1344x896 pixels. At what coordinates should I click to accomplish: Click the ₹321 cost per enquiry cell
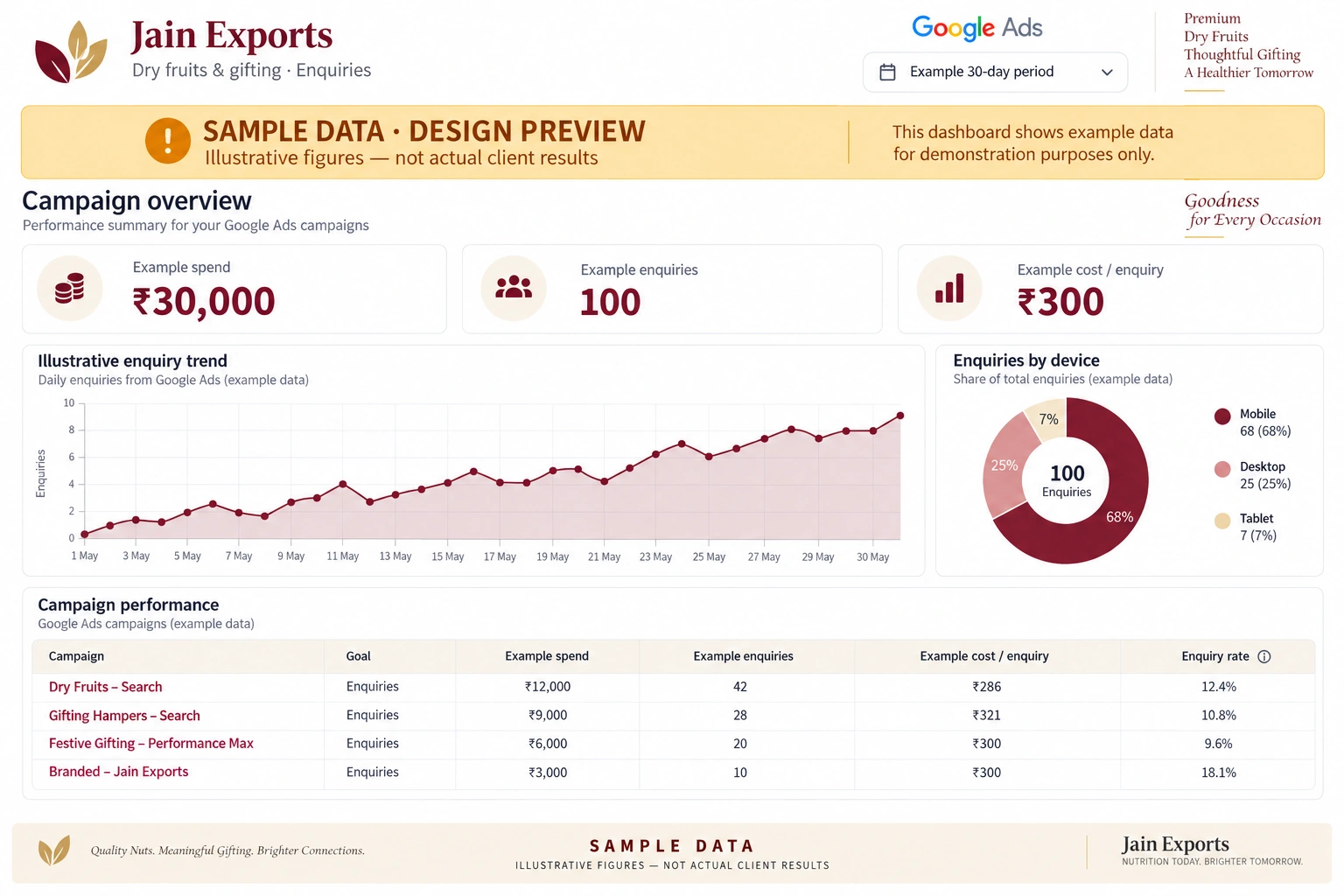(x=987, y=716)
